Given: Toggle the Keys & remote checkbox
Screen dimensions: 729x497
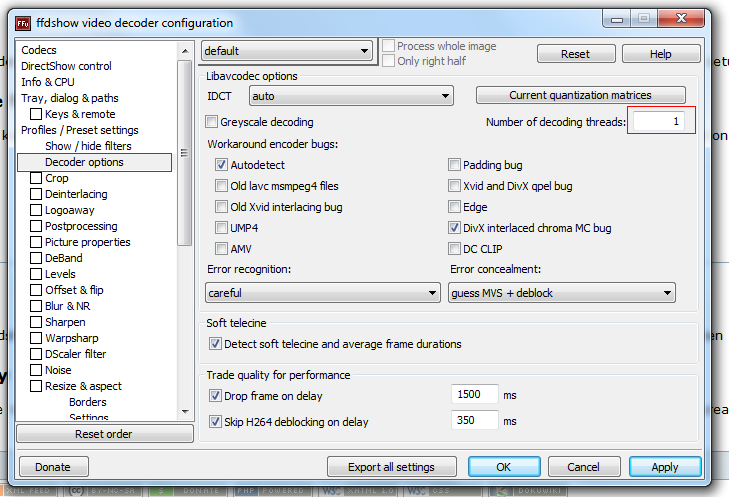Looking at the screenshot, I should pos(36,114).
